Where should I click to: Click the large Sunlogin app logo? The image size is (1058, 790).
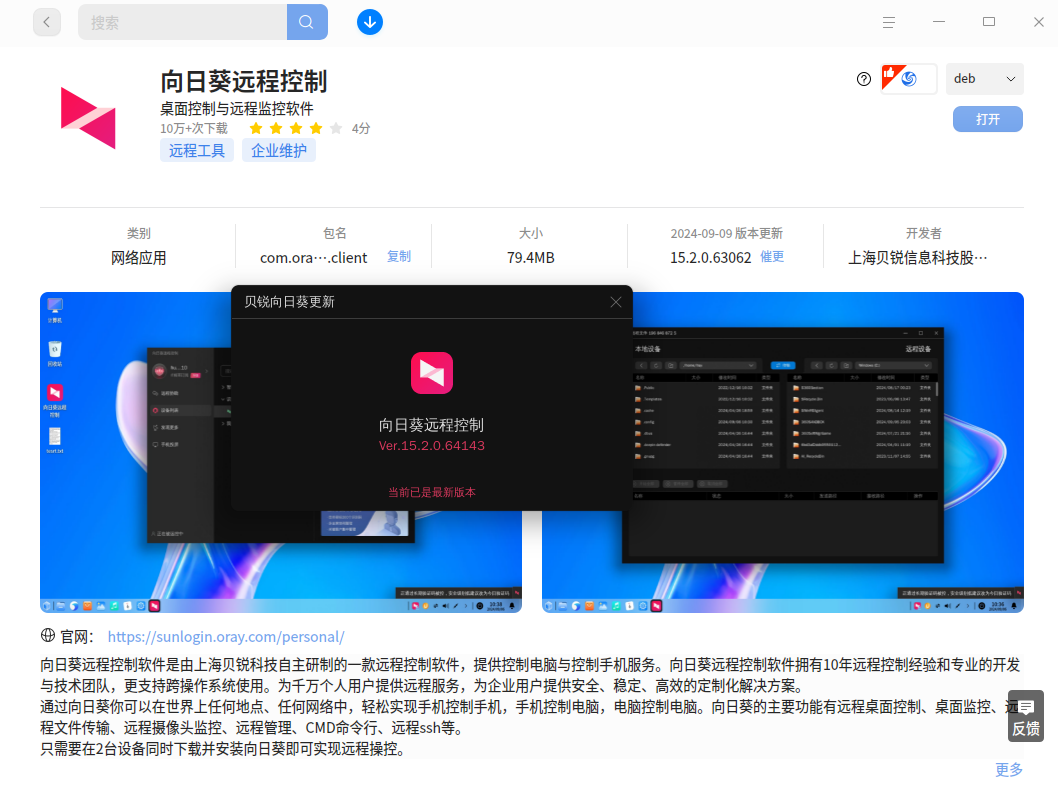click(x=88, y=118)
